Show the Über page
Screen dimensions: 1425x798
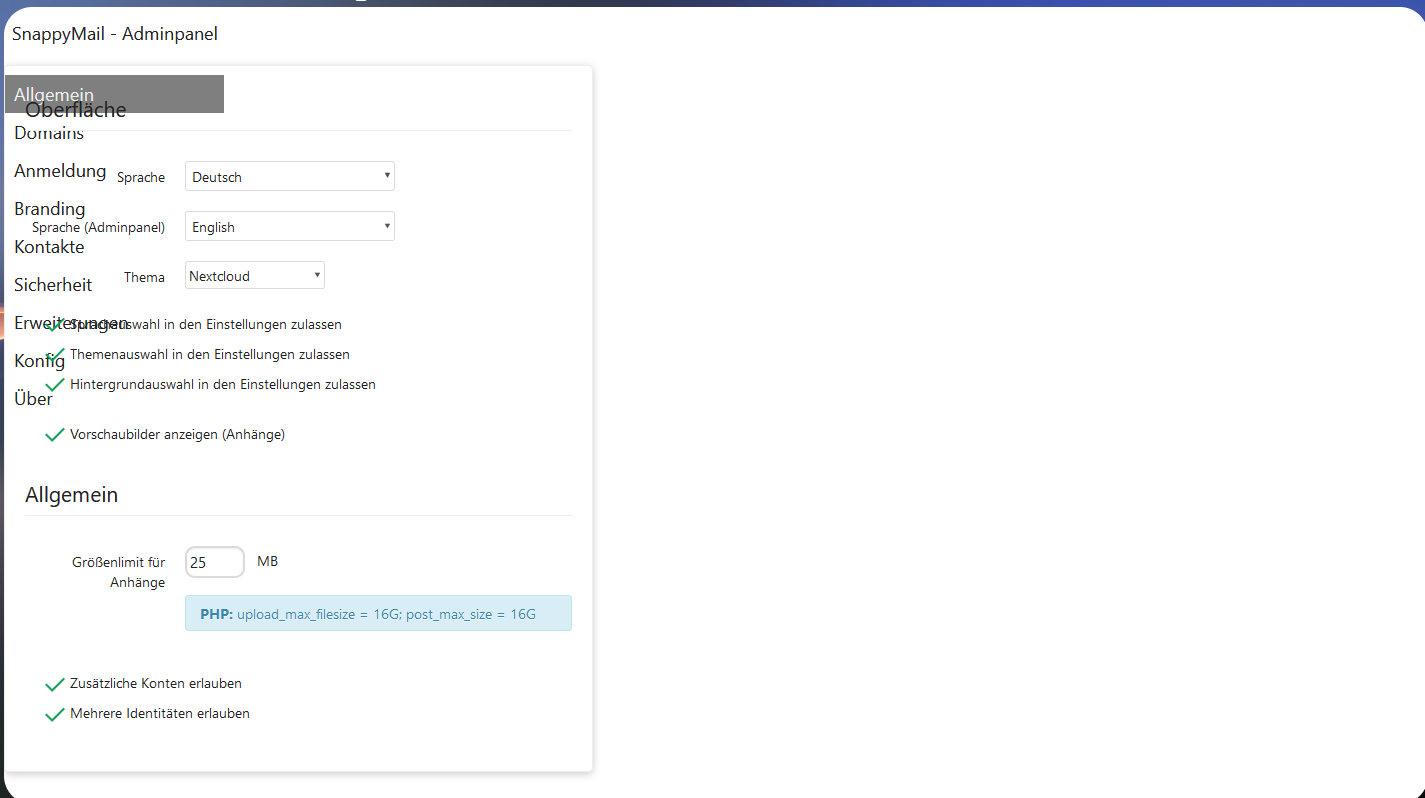(x=33, y=398)
